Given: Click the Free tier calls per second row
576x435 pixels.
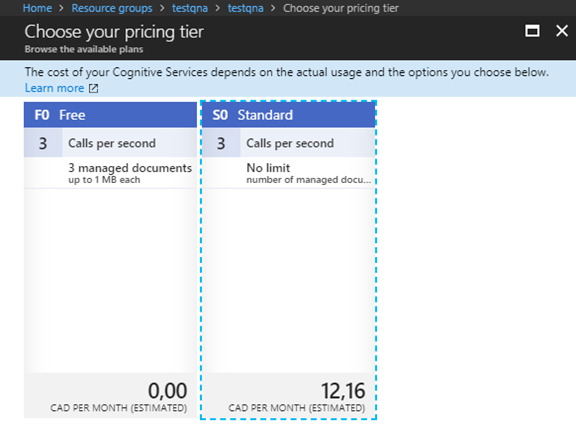Looking at the screenshot, I should [110, 143].
